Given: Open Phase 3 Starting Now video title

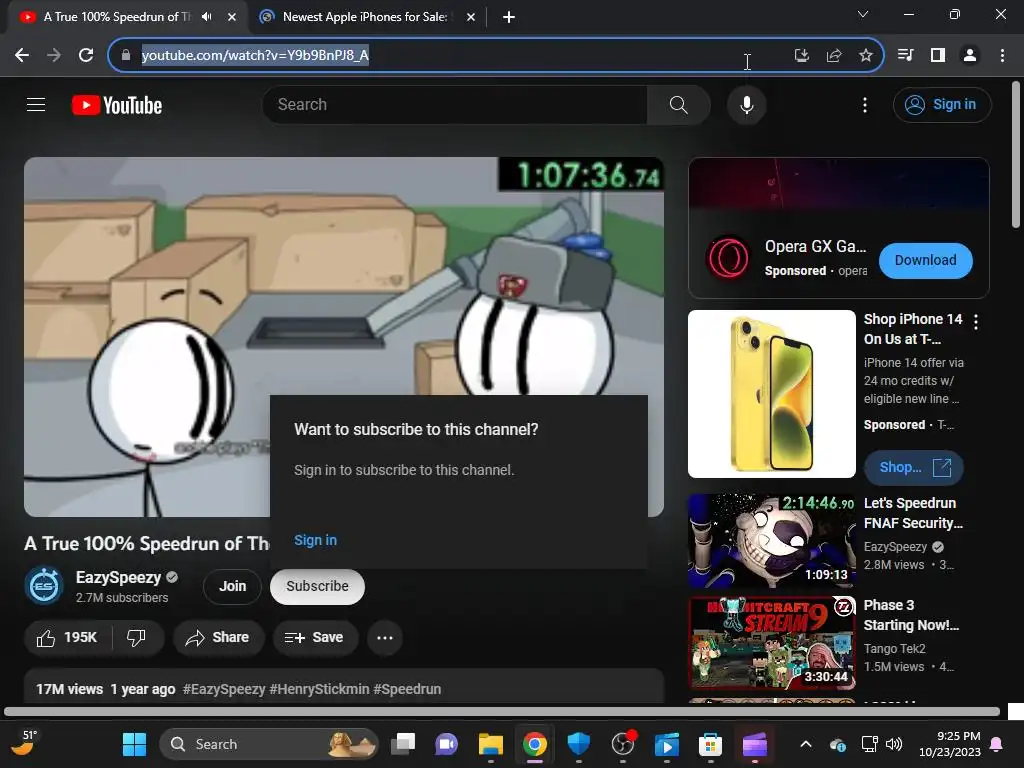Looking at the screenshot, I should click(x=911, y=615).
